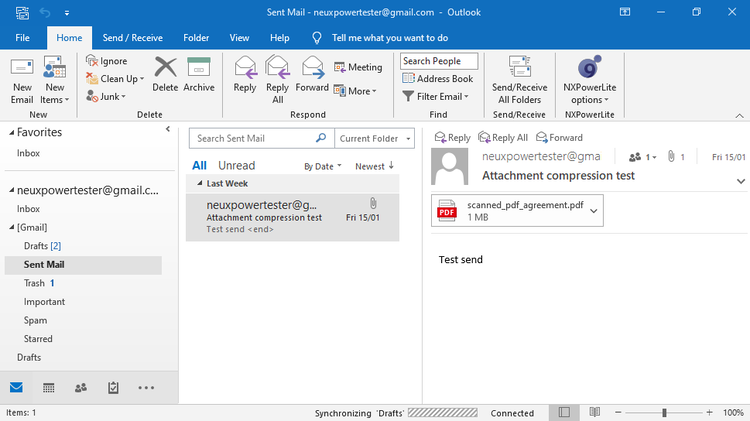Open the By Date sort dropdown

click(323, 166)
